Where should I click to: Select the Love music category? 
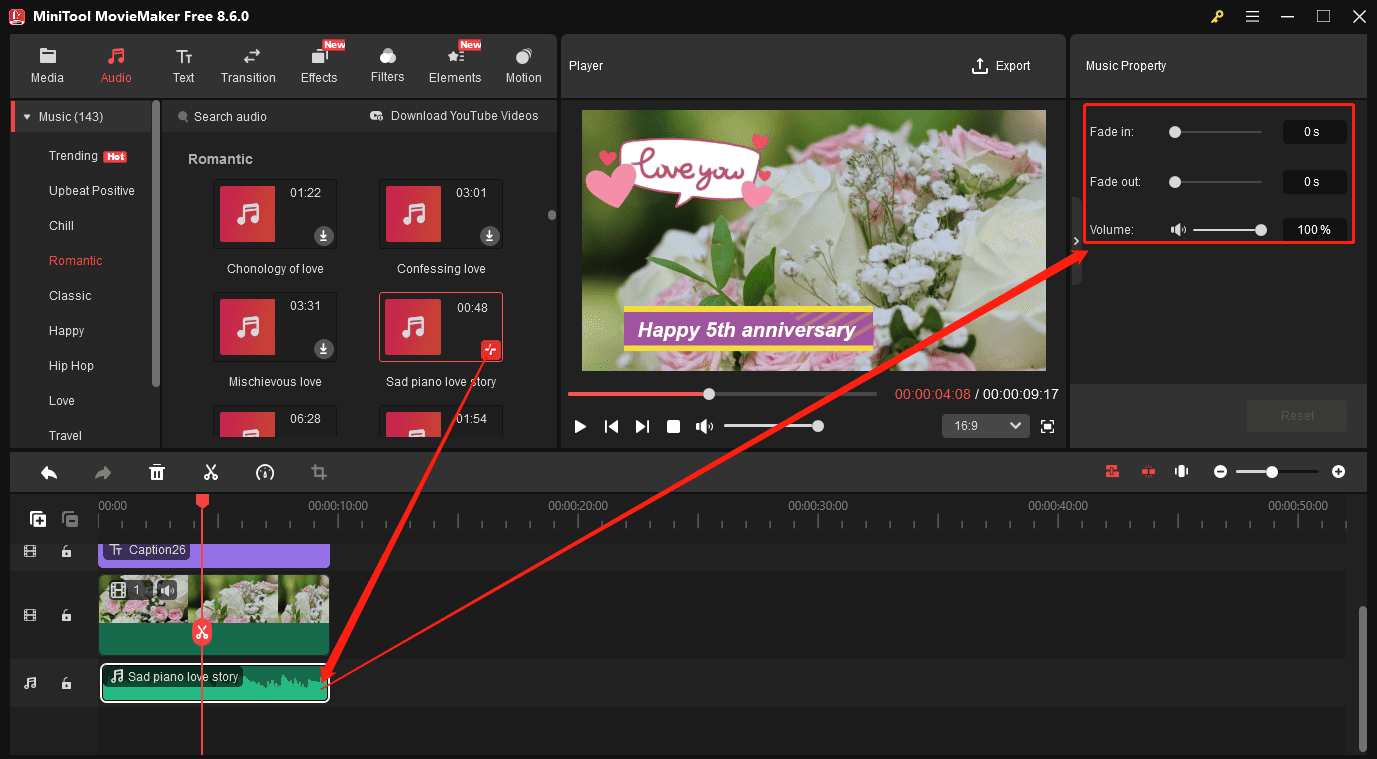[x=62, y=401]
